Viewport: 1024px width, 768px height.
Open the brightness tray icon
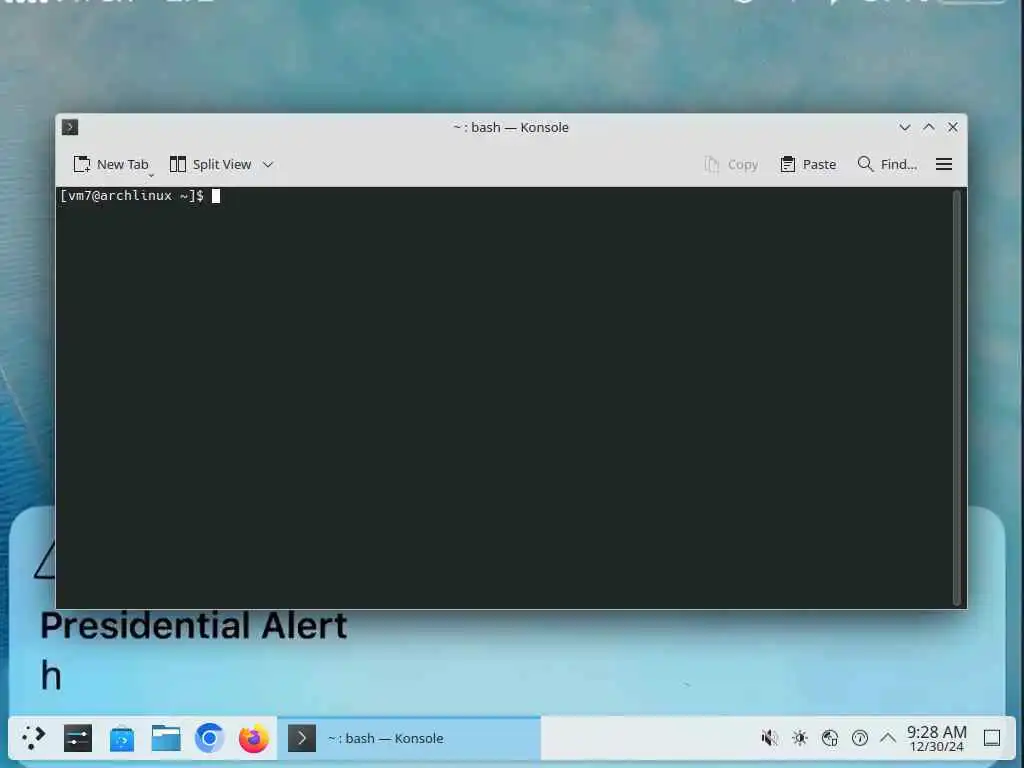click(799, 738)
